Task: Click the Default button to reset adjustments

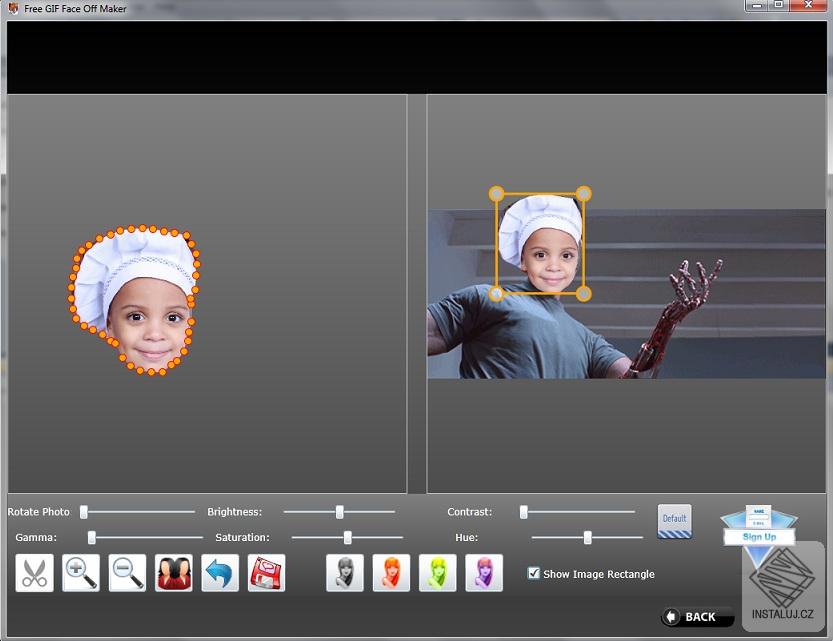Action: pos(674,520)
